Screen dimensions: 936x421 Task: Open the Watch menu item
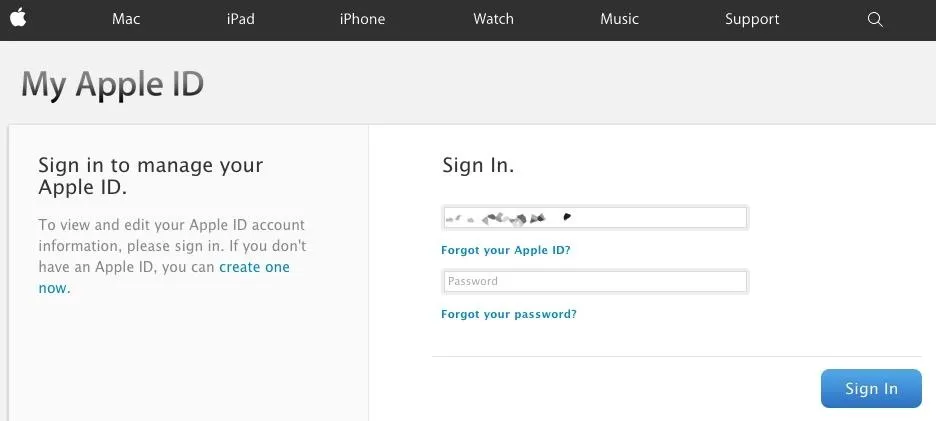pyautogui.click(x=493, y=19)
